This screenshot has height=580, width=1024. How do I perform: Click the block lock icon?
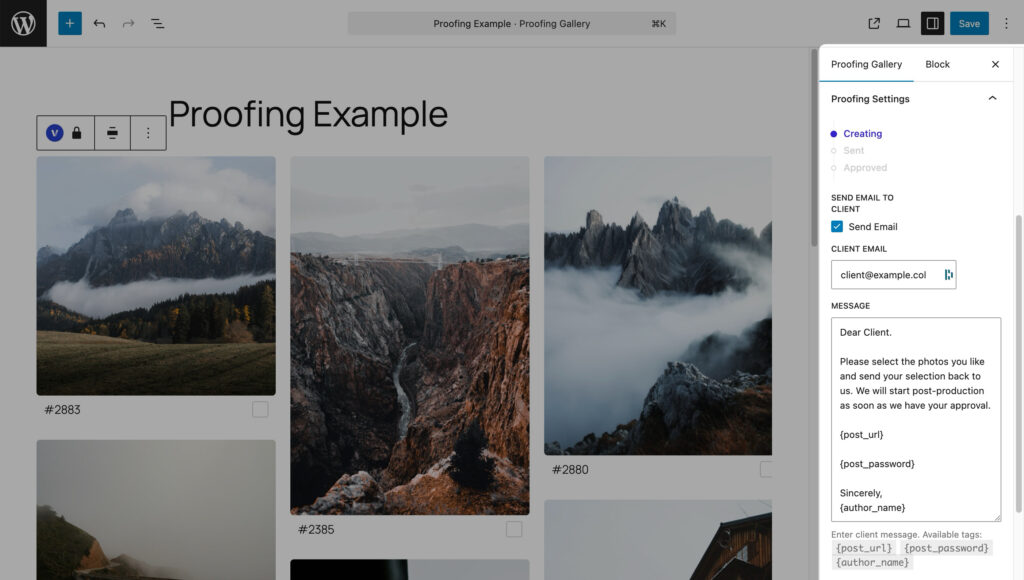77,133
